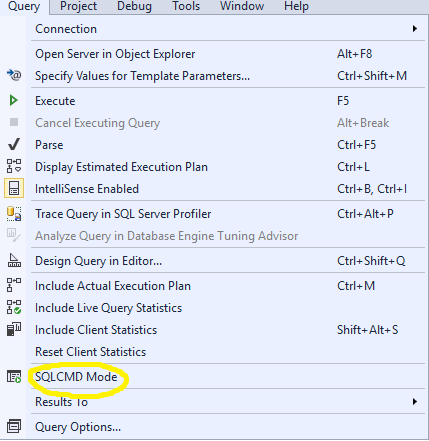Viewport: 429px width, 441px height.
Task: Expand the Results To submenu arrow
Action: (415, 402)
